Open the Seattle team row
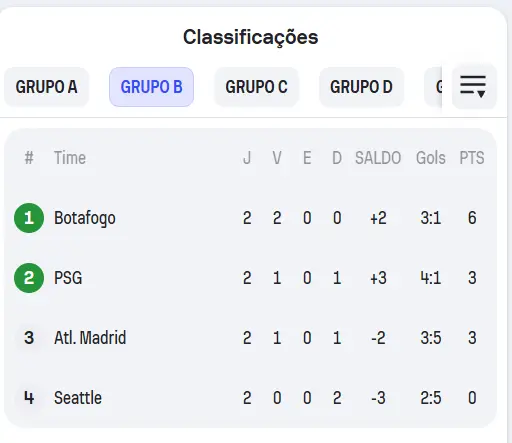The width and height of the screenshot is (512, 443). [250, 398]
